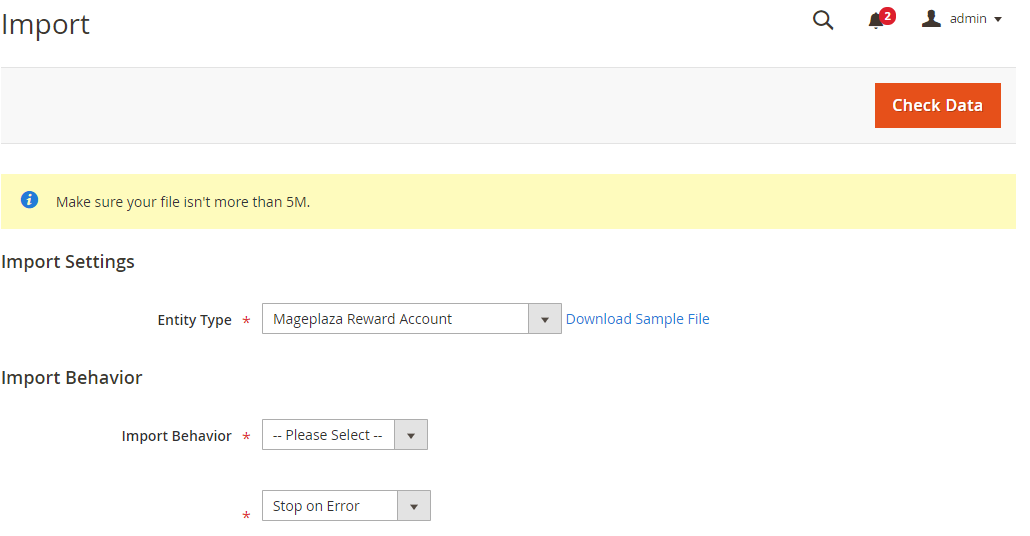Click the Entity Type dropdown arrow
This screenshot has width=1030, height=536.
tap(545, 320)
